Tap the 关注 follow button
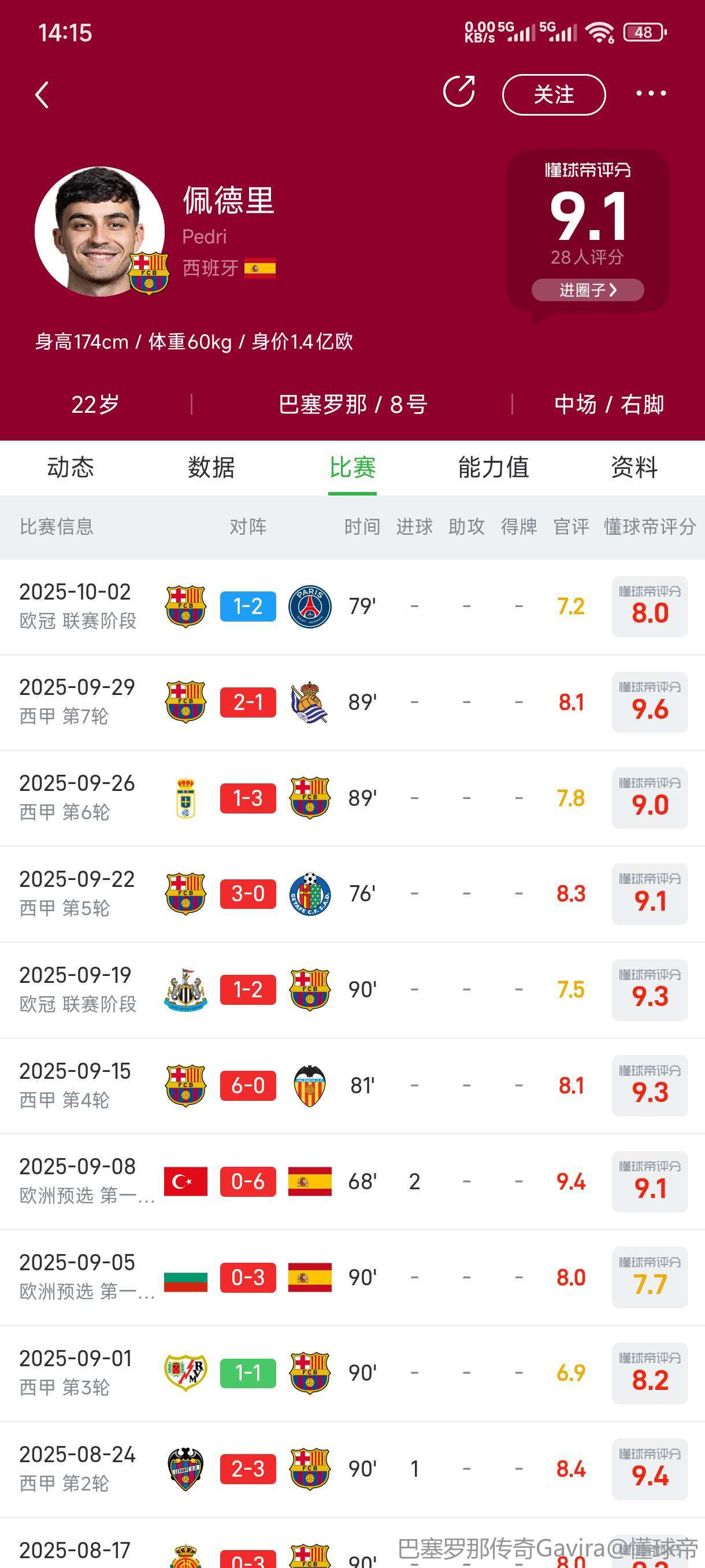705x1568 pixels. click(x=554, y=95)
